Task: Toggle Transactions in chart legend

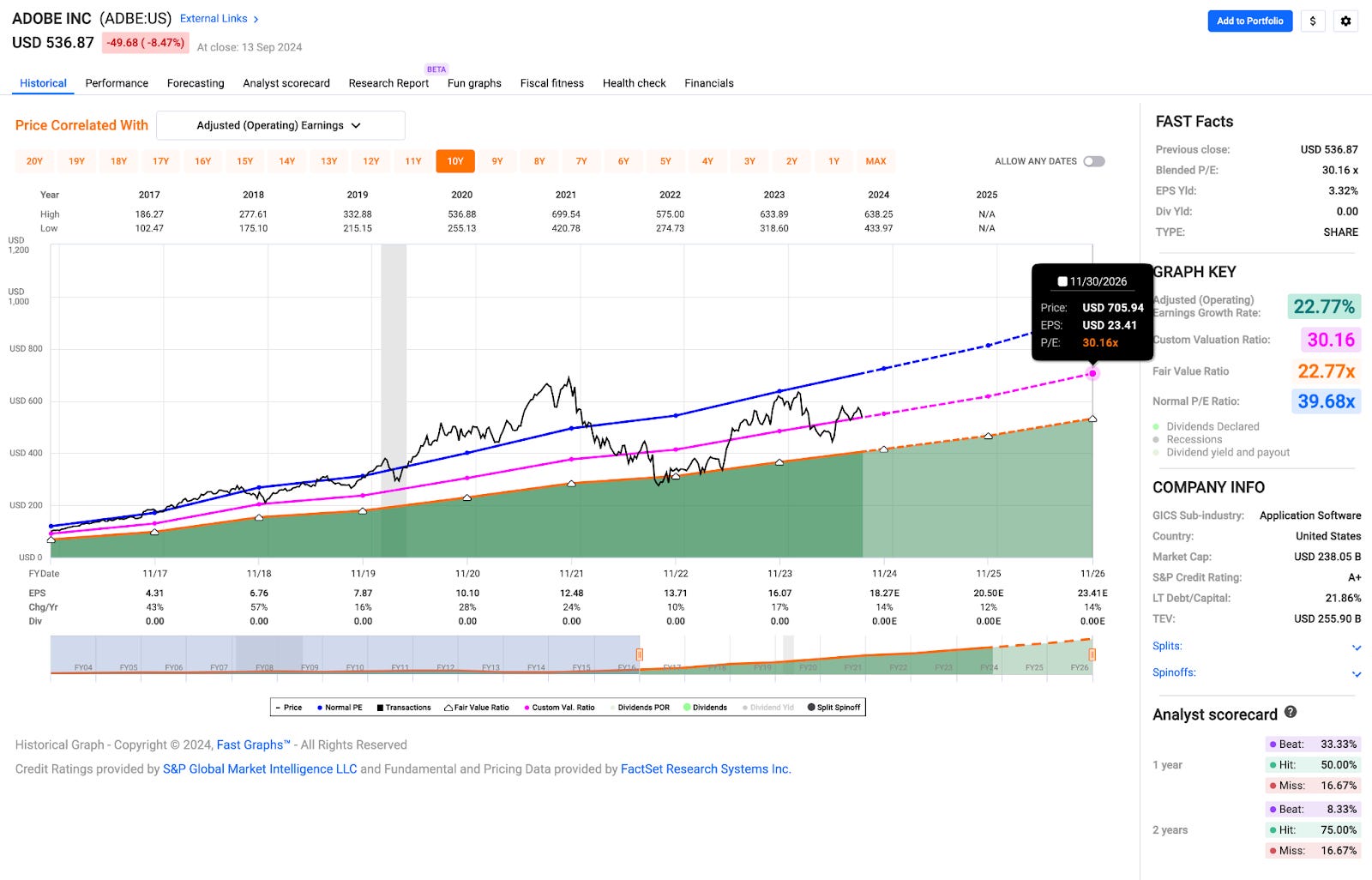Action: click(x=404, y=708)
